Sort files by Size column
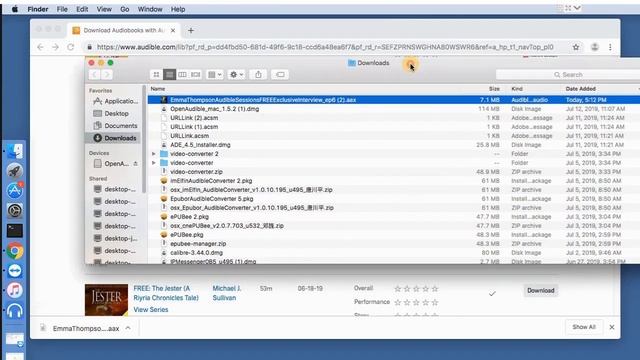Image resolution: width=640 pixels, height=360 pixels. pyautogui.click(x=494, y=89)
